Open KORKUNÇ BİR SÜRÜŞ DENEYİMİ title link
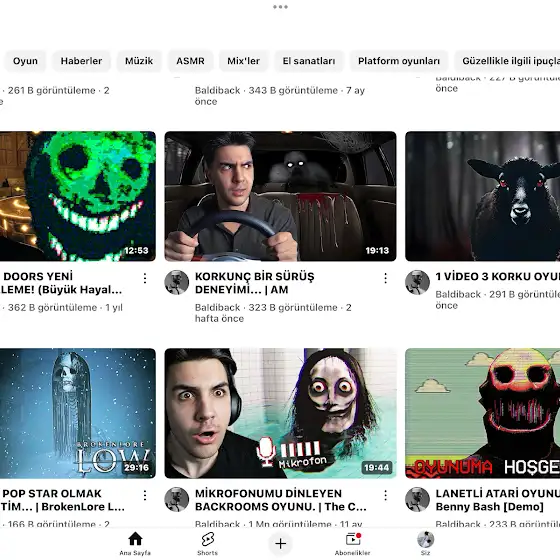This screenshot has height=560, width=560. (254, 283)
